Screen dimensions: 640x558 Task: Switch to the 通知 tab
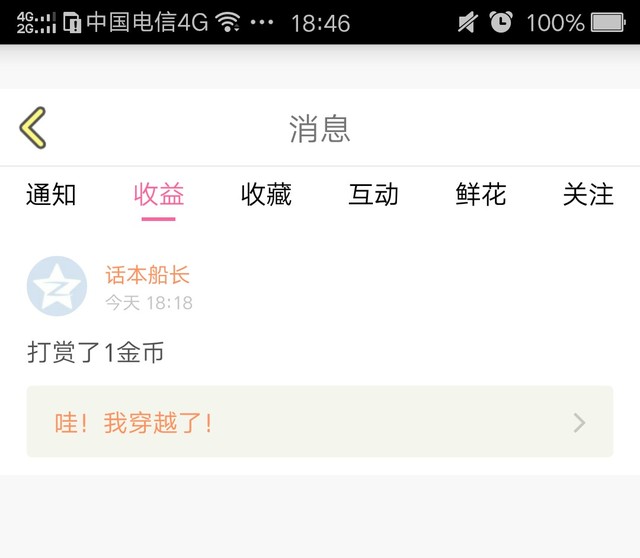51,195
